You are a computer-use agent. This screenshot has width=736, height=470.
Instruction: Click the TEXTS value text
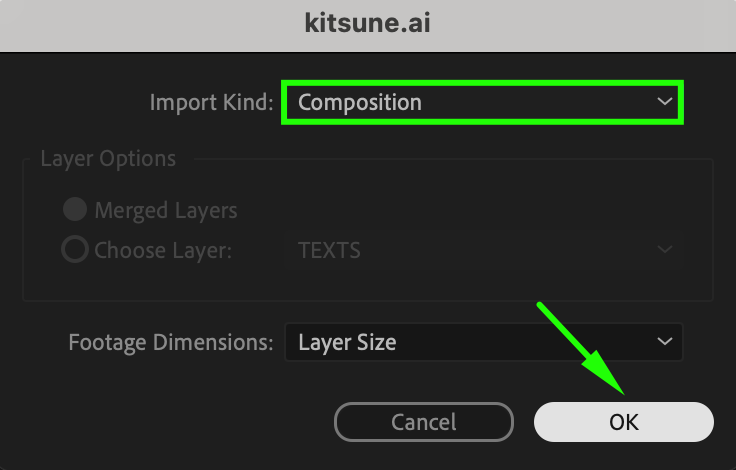[329, 250]
